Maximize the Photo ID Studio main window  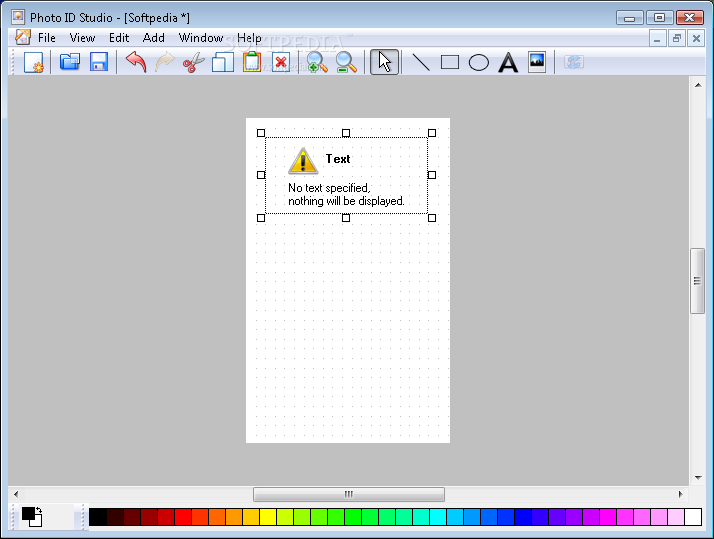click(659, 18)
